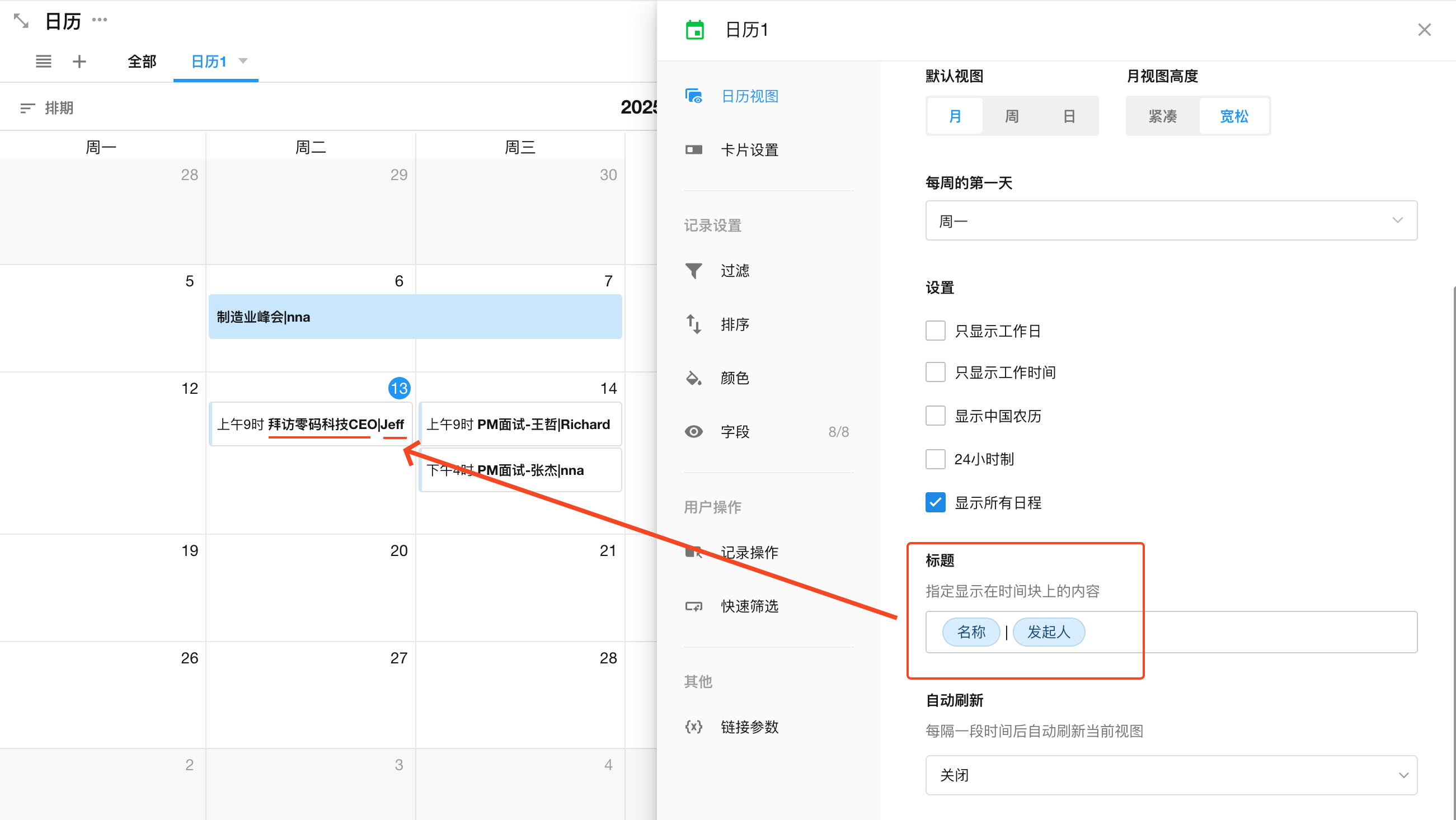
Task: Open the three-dot menu next to 日历
Action: point(100,20)
